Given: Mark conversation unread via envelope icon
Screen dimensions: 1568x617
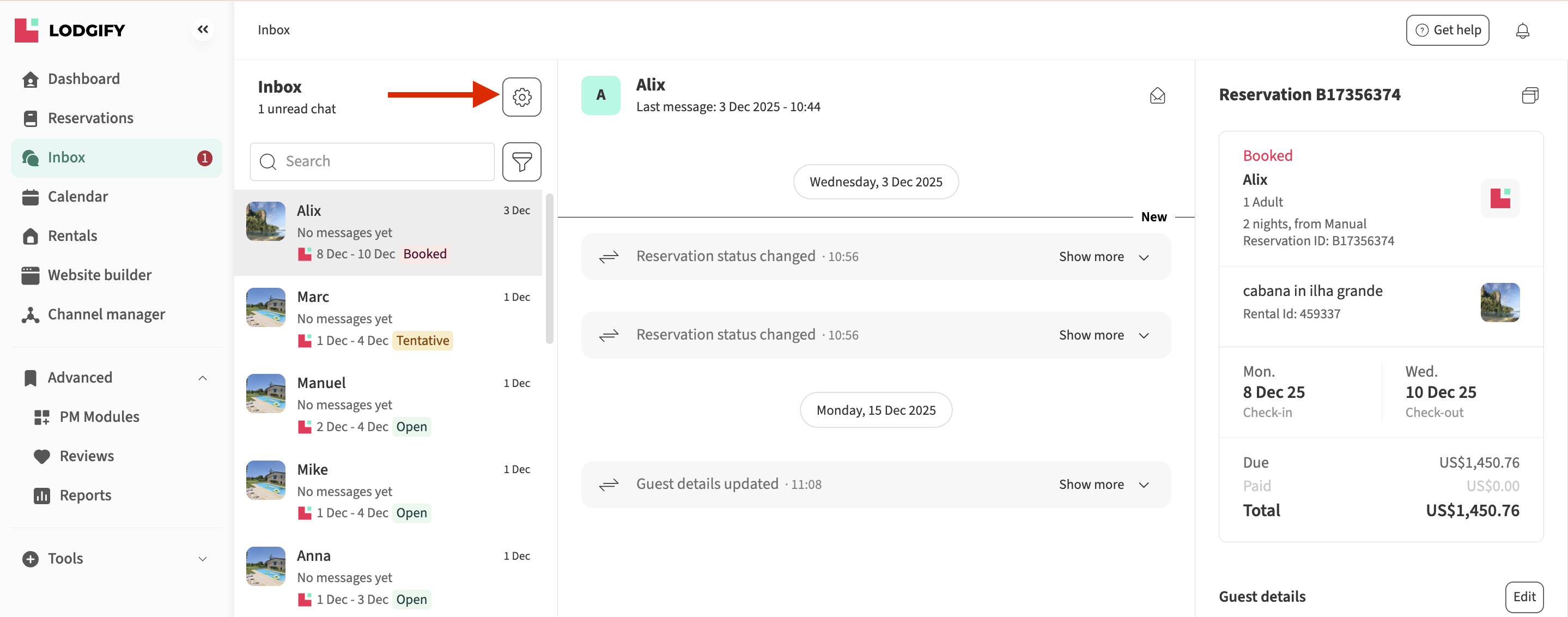Looking at the screenshot, I should [1157, 95].
